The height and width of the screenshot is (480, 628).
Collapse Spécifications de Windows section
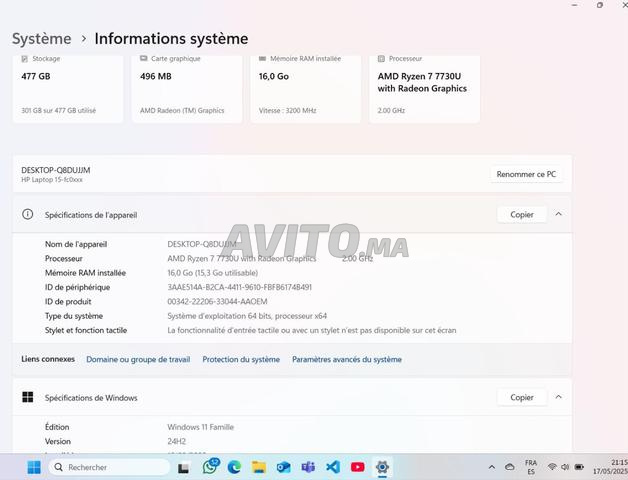558,397
